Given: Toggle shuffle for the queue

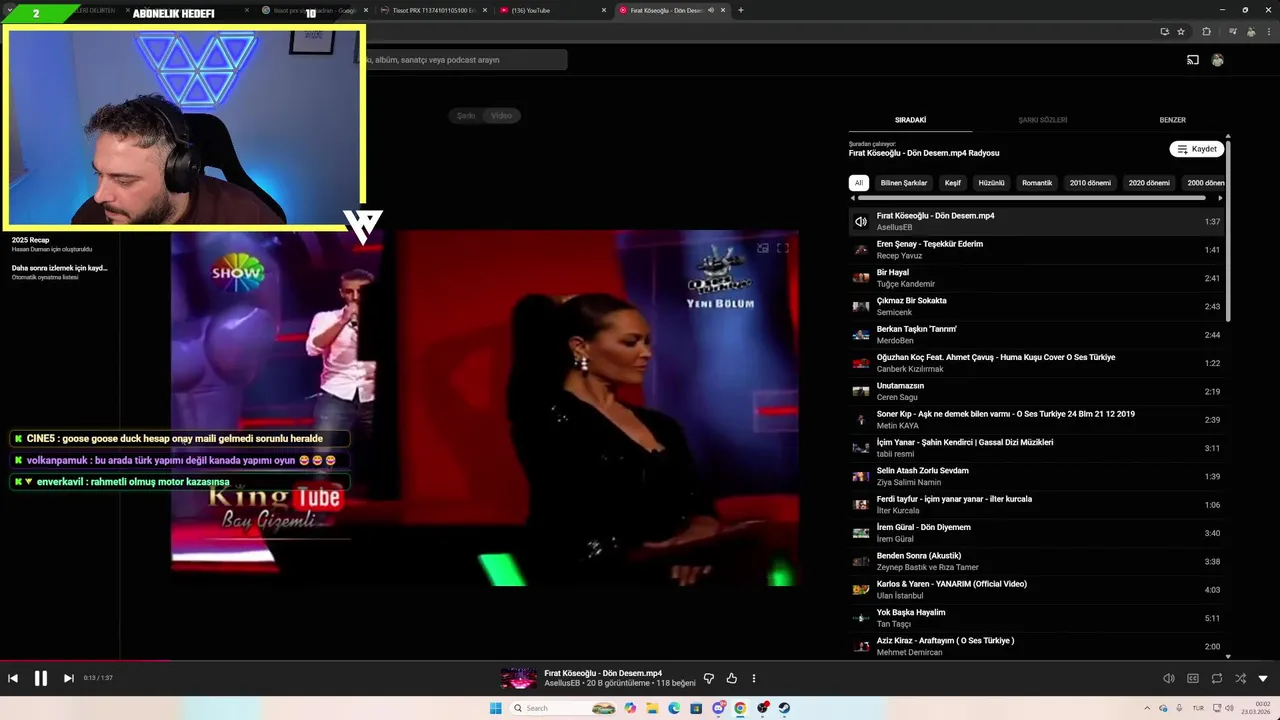Looking at the screenshot, I should click(x=1240, y=678).
